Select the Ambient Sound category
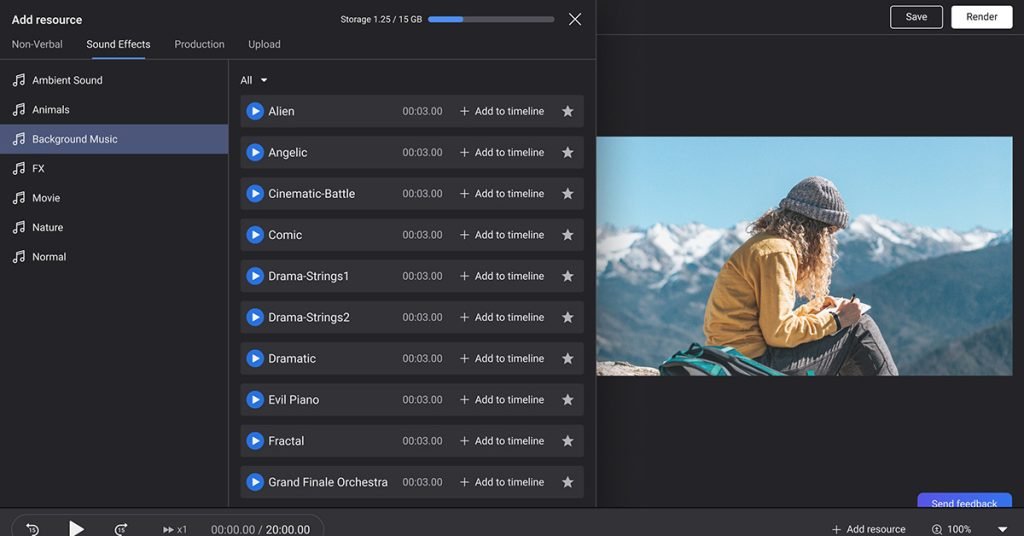Viewport: 1024px width, 536px height. 67,80
